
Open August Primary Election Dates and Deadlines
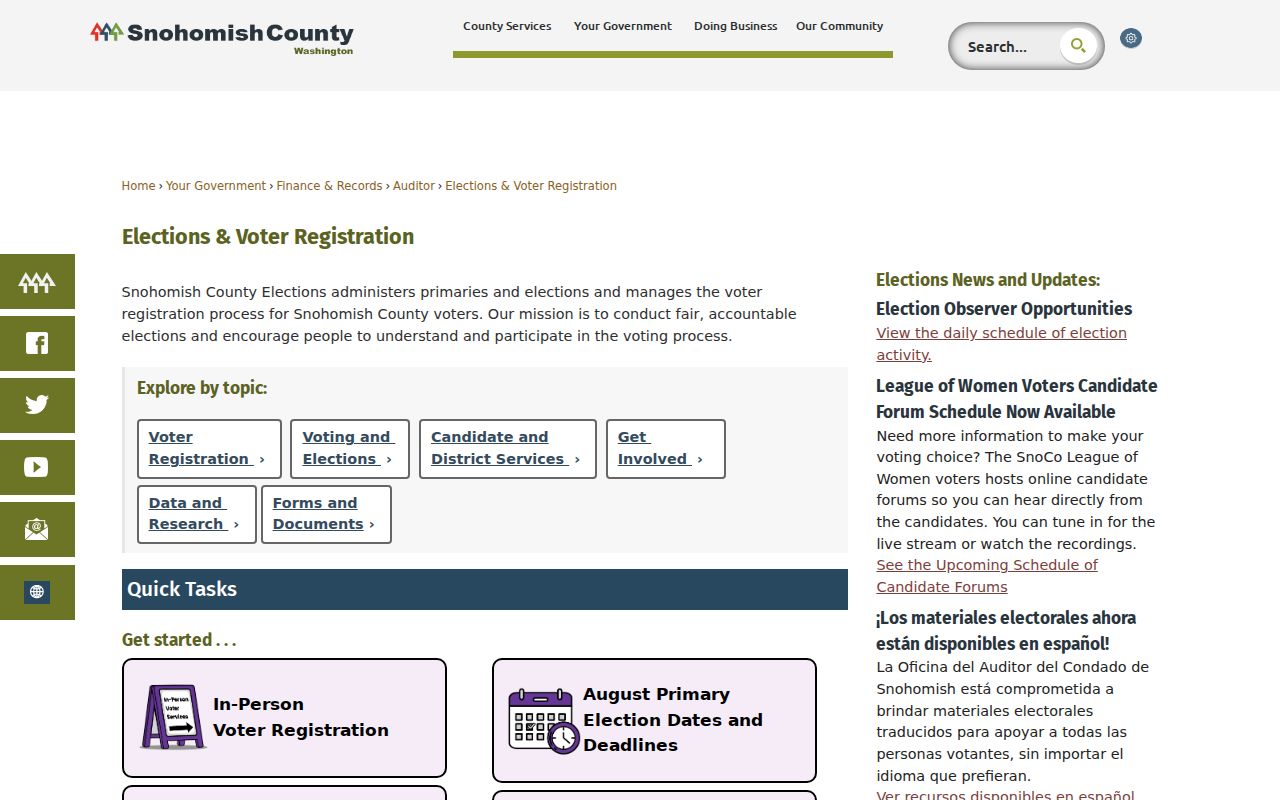tap(654, 720)
